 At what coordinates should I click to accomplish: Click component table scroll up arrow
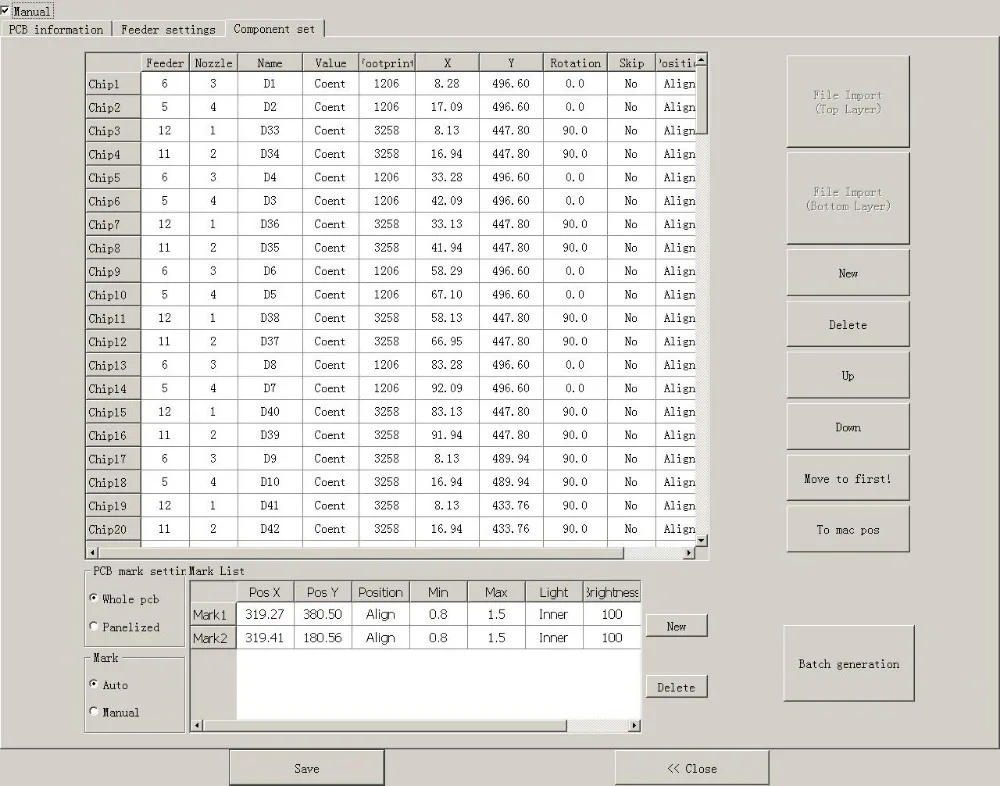[702, 59]
